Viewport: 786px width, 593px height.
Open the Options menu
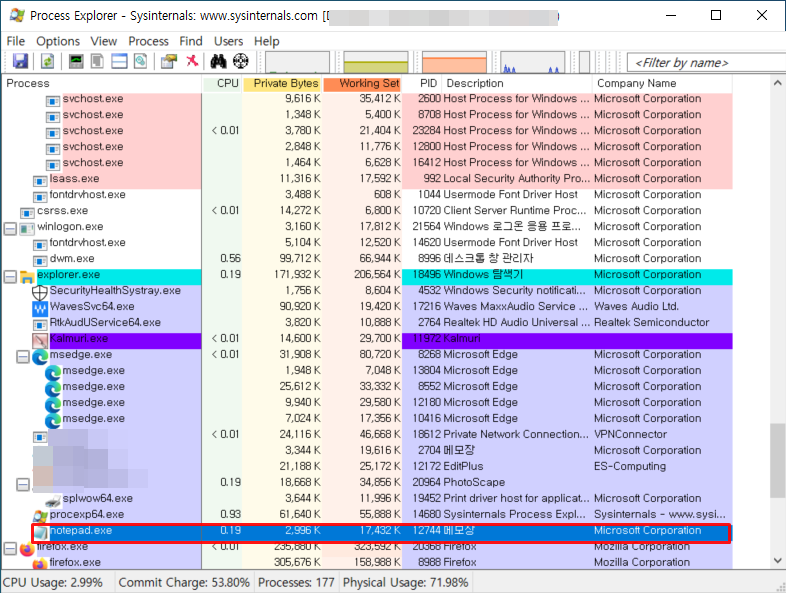coord(58,41)
